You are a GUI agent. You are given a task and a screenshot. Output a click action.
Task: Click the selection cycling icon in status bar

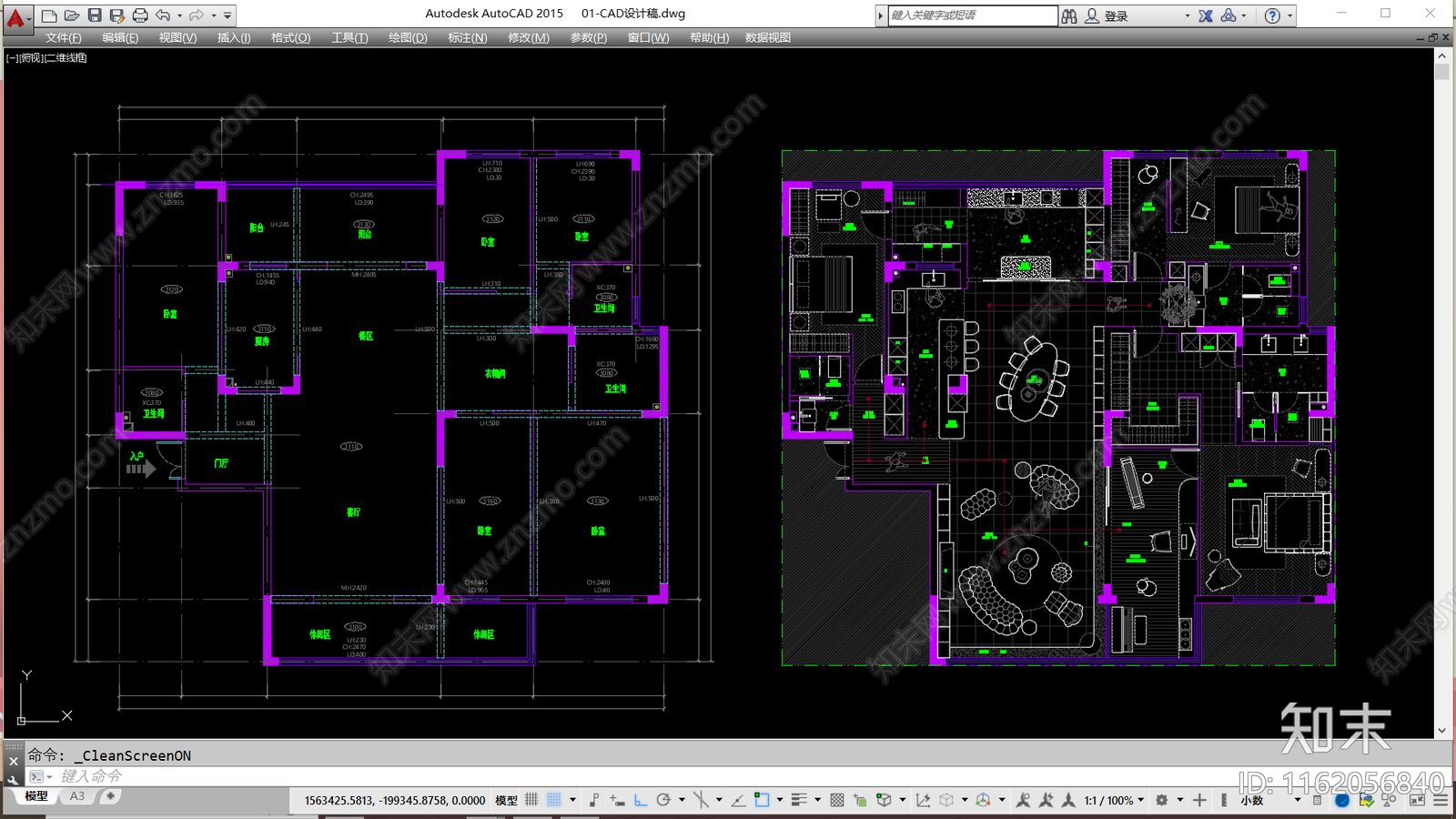tap(860, 801)
